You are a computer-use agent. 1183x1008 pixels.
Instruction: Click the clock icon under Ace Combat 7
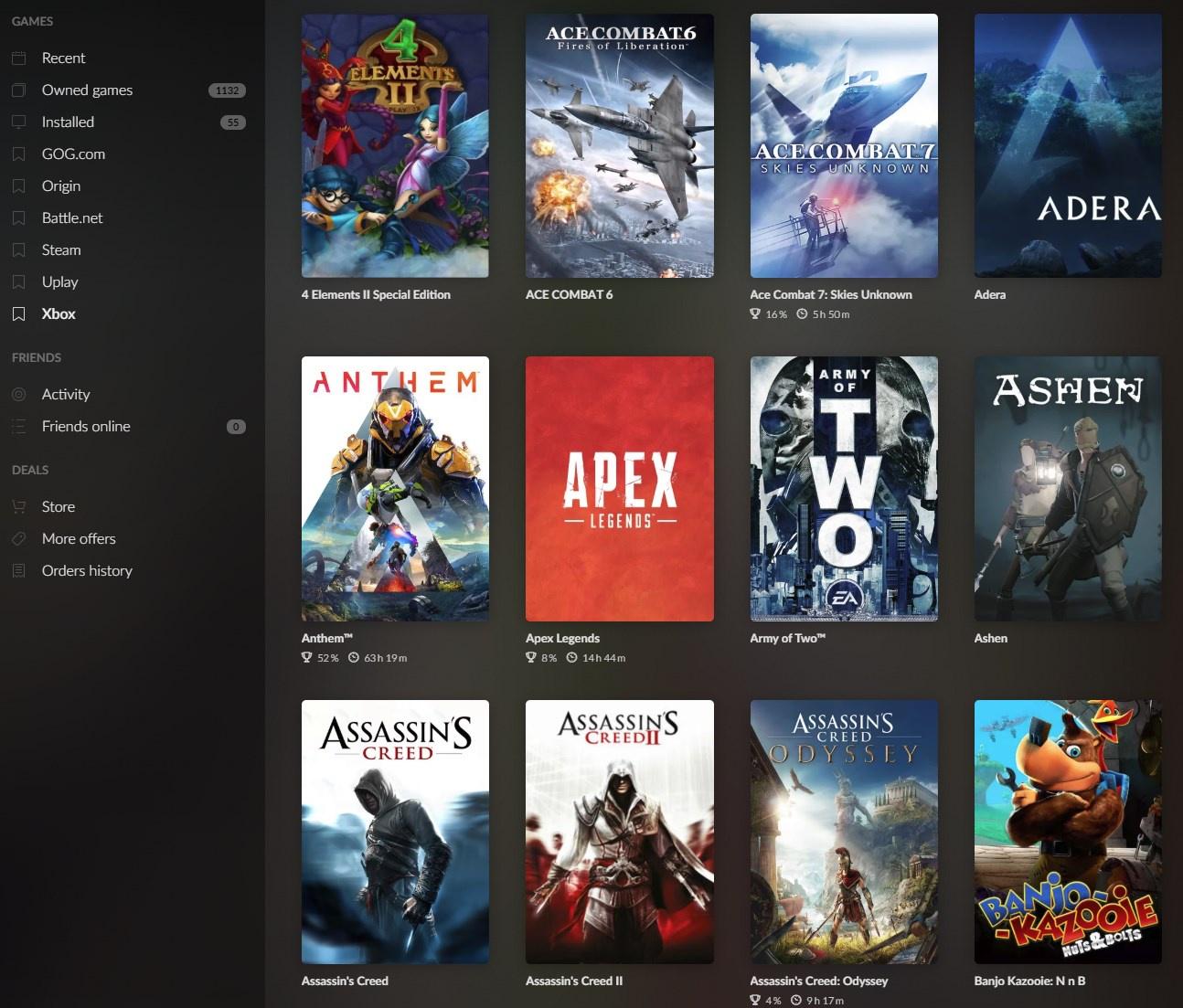(802, 314)
